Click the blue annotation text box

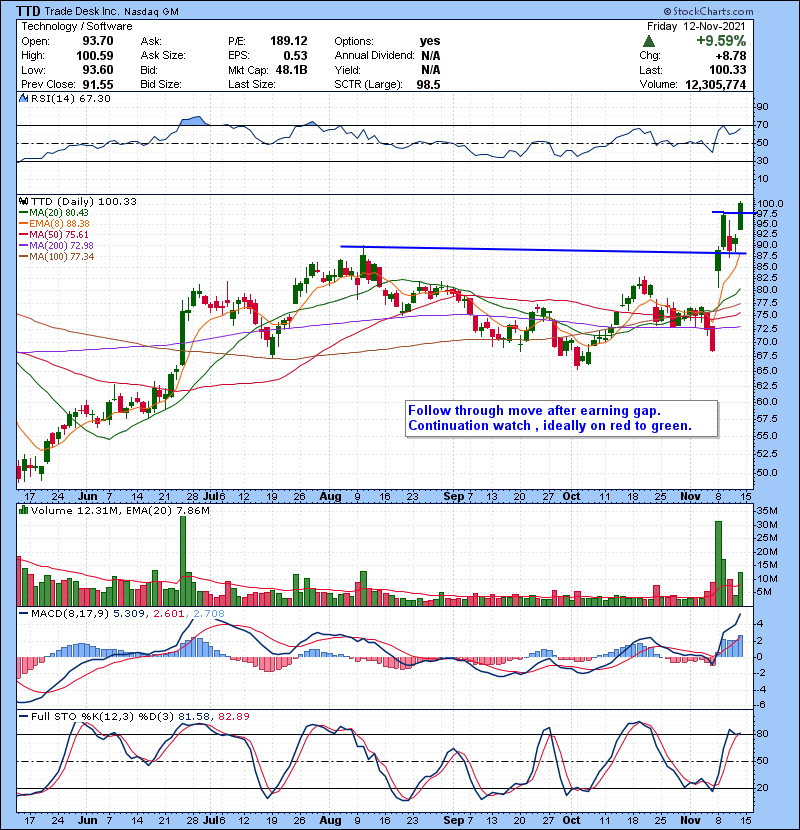(x=562, y=419)
